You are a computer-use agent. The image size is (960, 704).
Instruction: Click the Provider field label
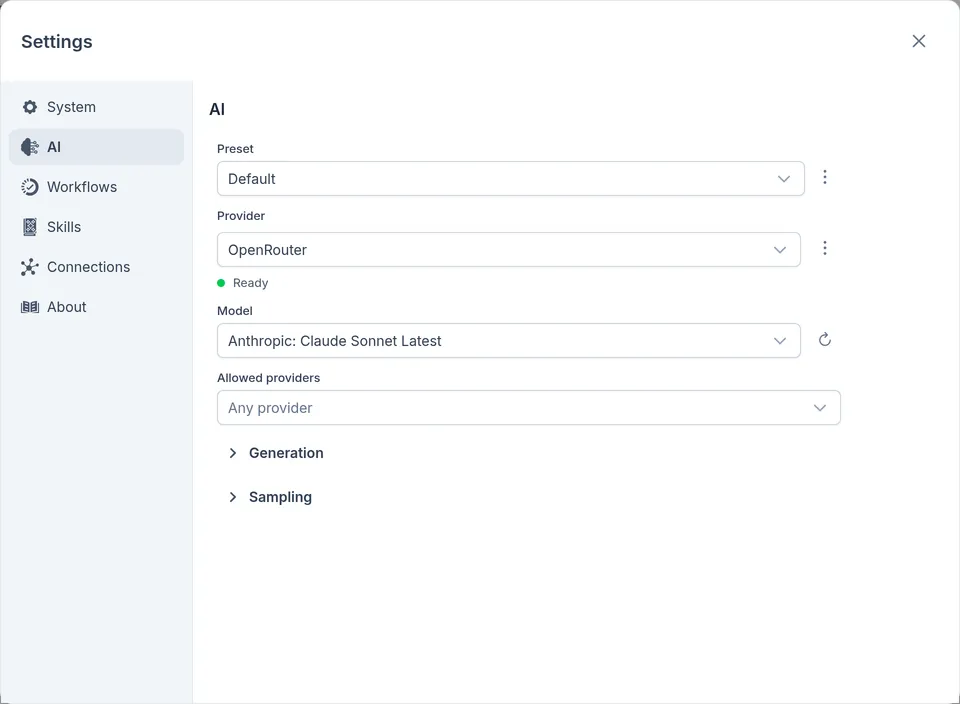click(241, 215)
